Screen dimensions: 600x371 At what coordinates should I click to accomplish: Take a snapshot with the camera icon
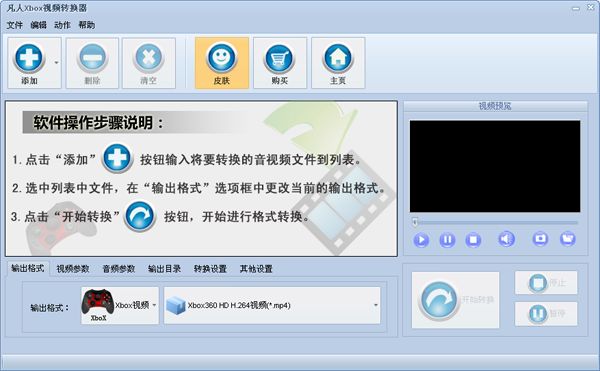tap(540, 239)
